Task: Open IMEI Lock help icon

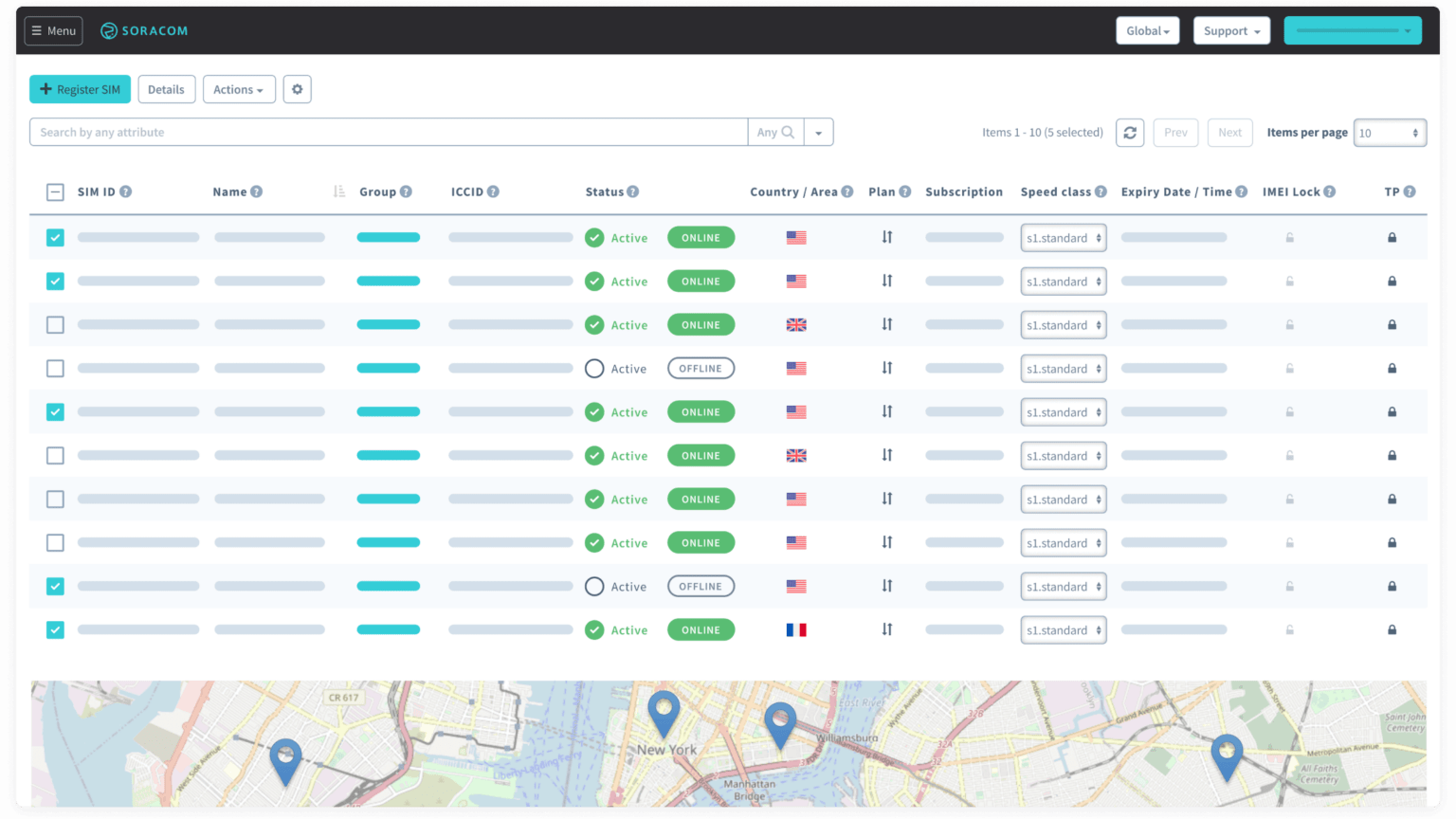Action: tap(1330, 191)
